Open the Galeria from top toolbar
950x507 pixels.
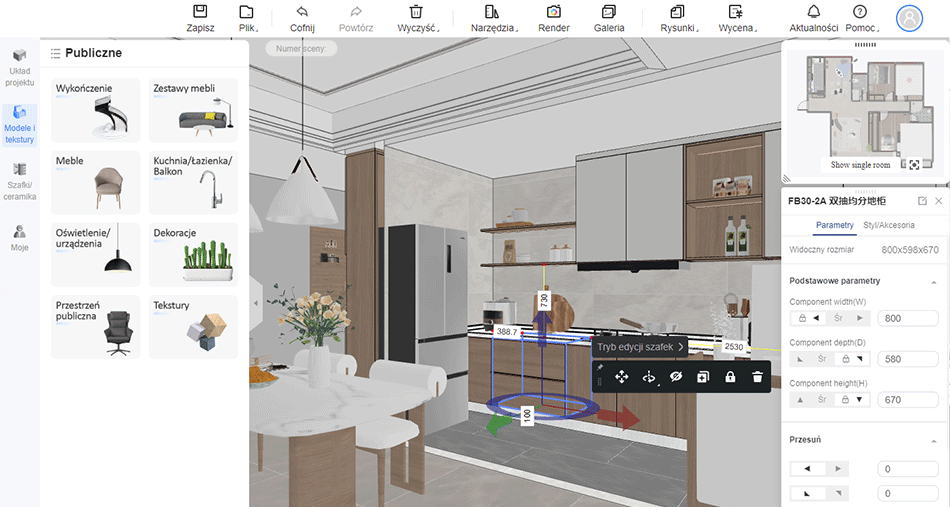[609, 12]
